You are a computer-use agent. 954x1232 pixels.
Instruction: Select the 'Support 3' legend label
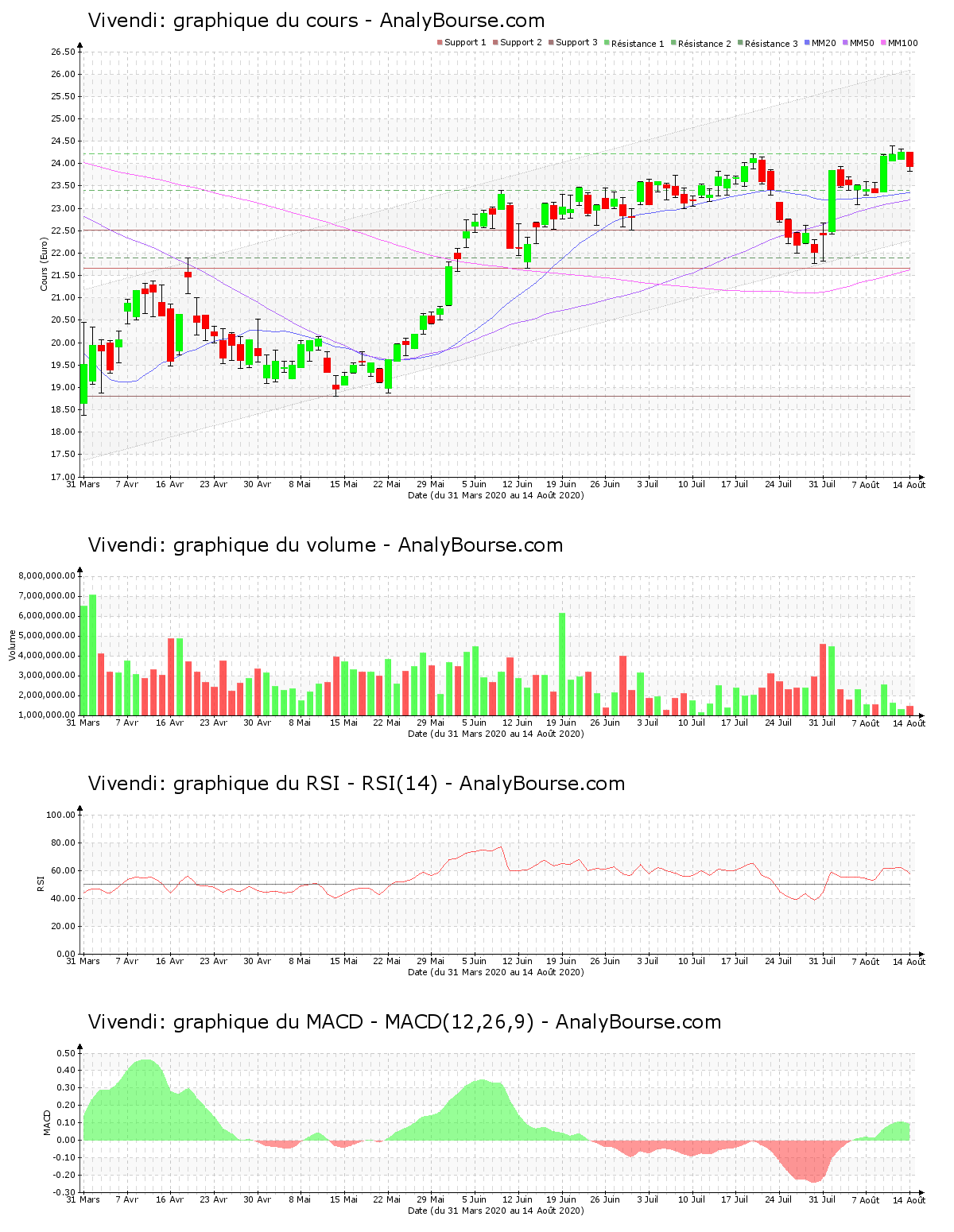[x=576, y=43]
